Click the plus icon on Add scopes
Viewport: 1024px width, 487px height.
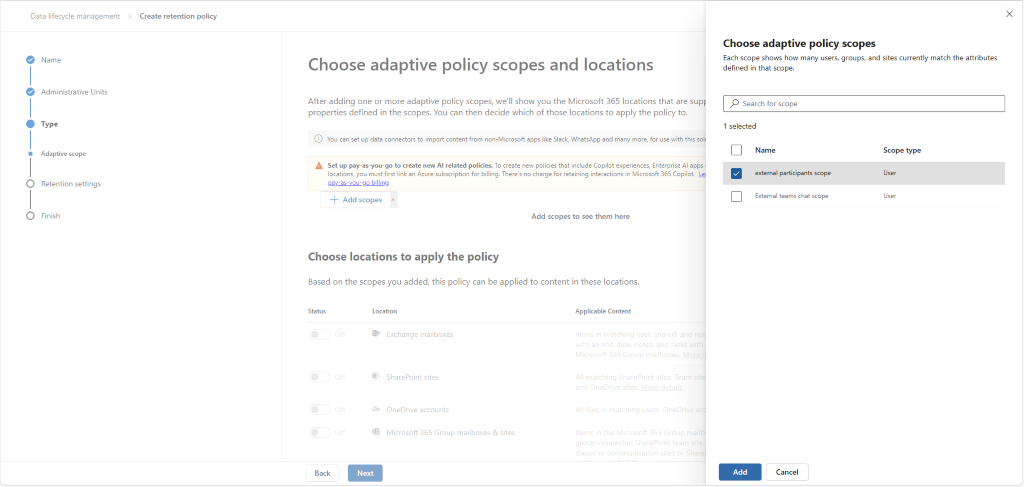[x=334, y=200]
